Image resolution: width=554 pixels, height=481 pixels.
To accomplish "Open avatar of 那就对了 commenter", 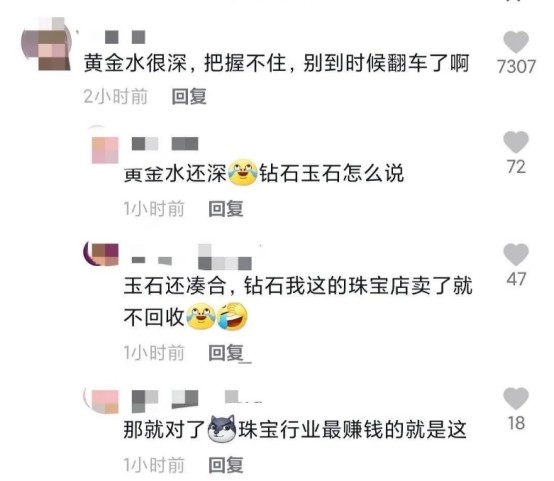I will pyautogui.click(x=102, y=400).
